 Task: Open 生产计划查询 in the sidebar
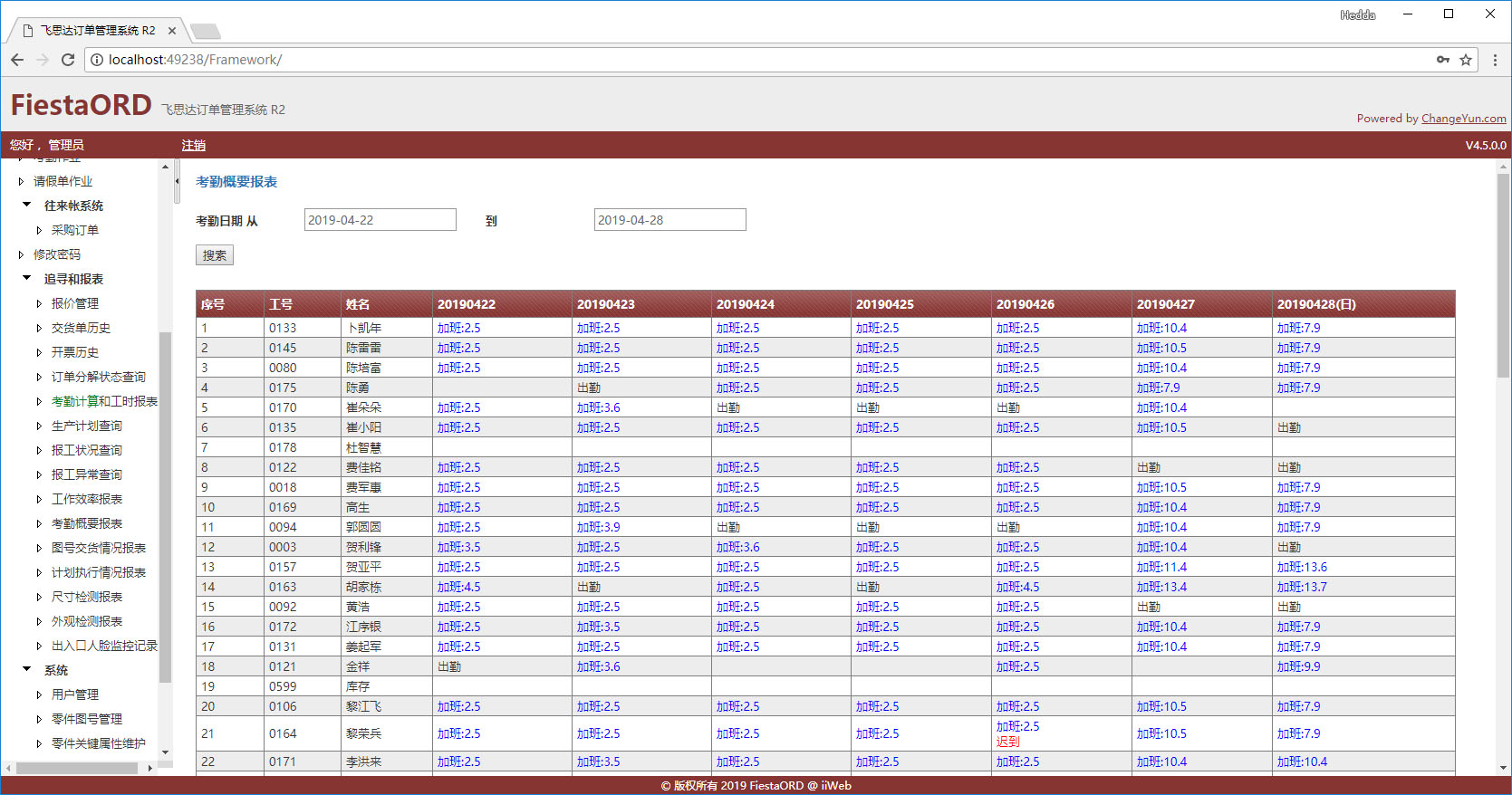(x=86, y=426)
